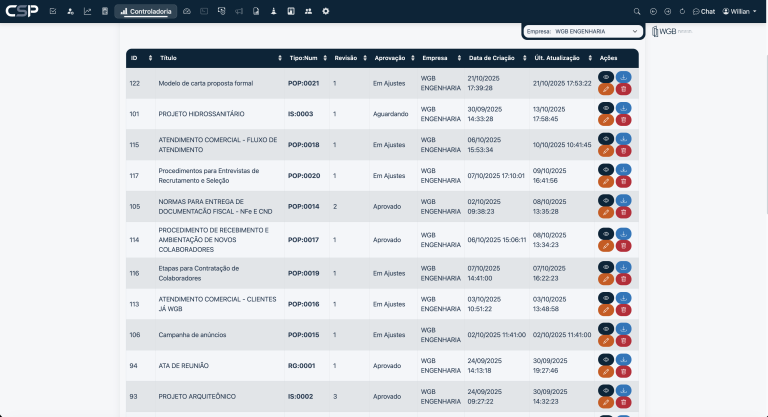
Task: Download the POP:0014 document
Action: click(x=624, y=200)
